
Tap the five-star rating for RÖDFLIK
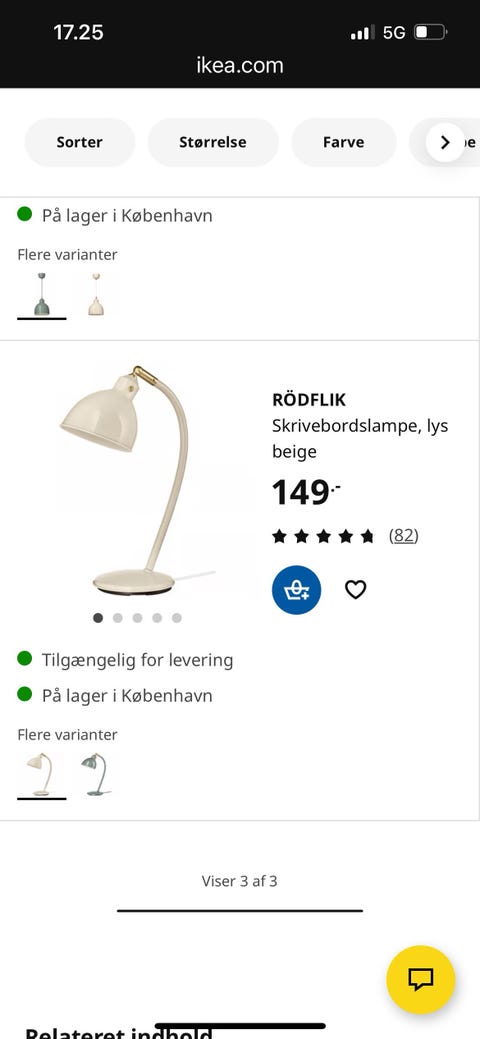(x=323, y=536)
